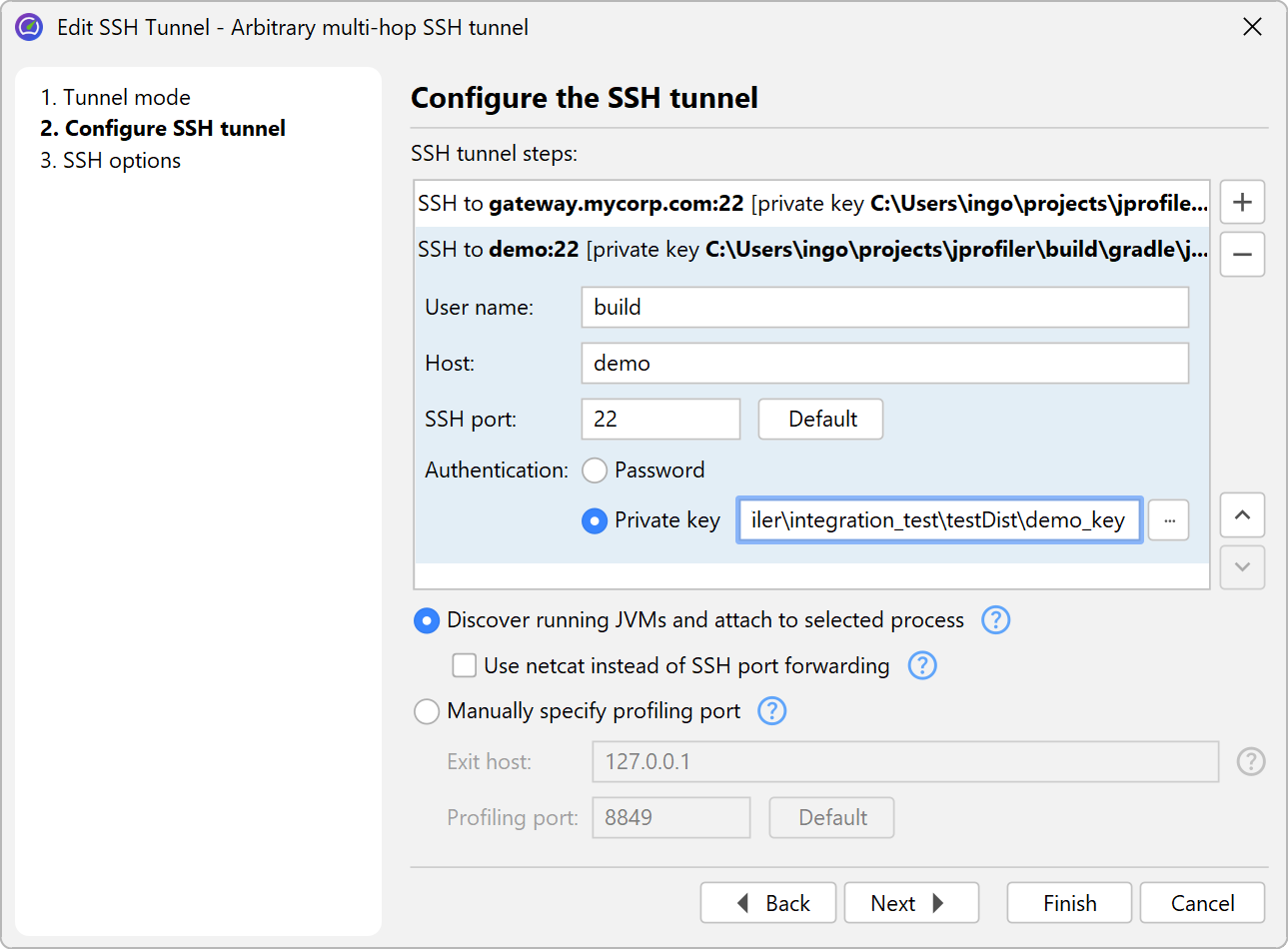Image resolution: width=1288 pixels, height=949 pixels.
Task: Select Discover running JVMs radio option
Action: pos(427,620)
